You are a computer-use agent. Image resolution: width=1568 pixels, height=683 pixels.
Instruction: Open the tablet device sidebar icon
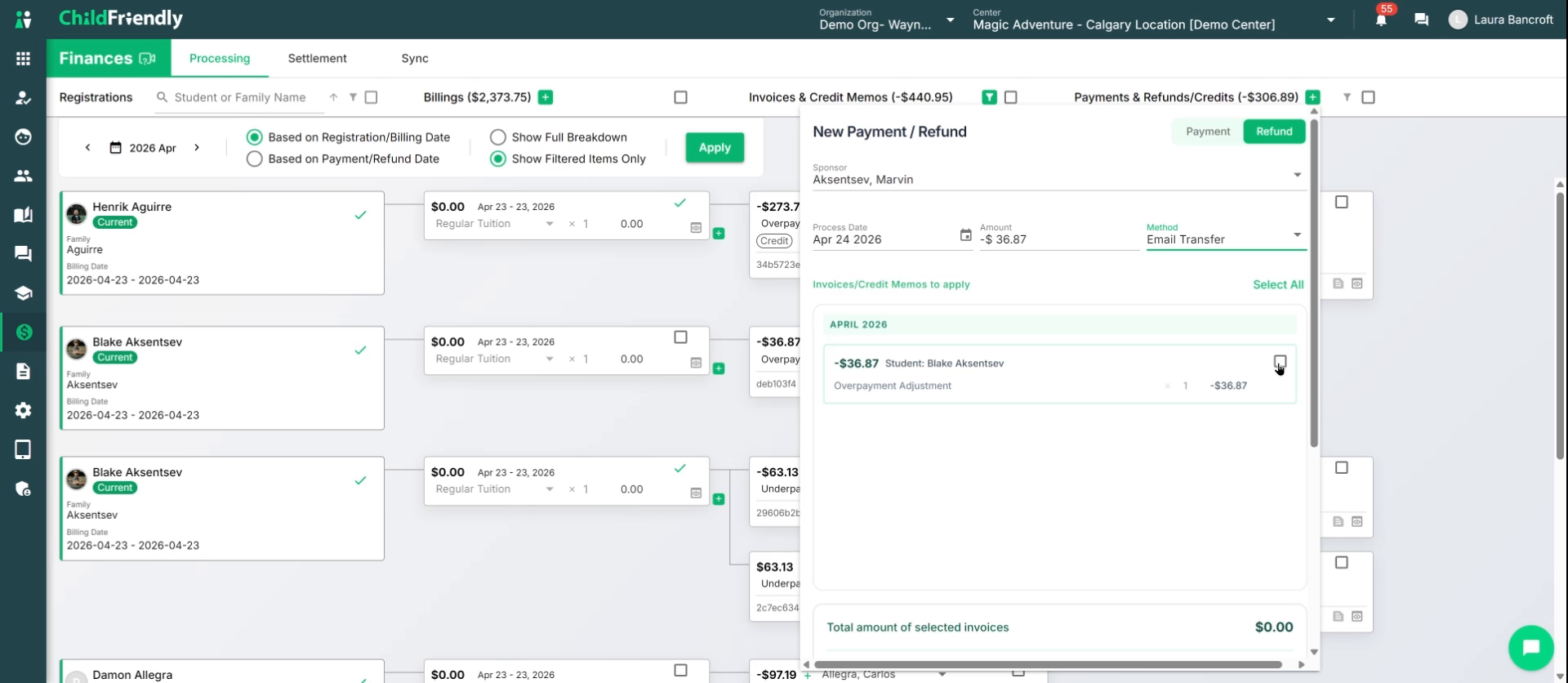pyautogui.click(x=23, y=449)
